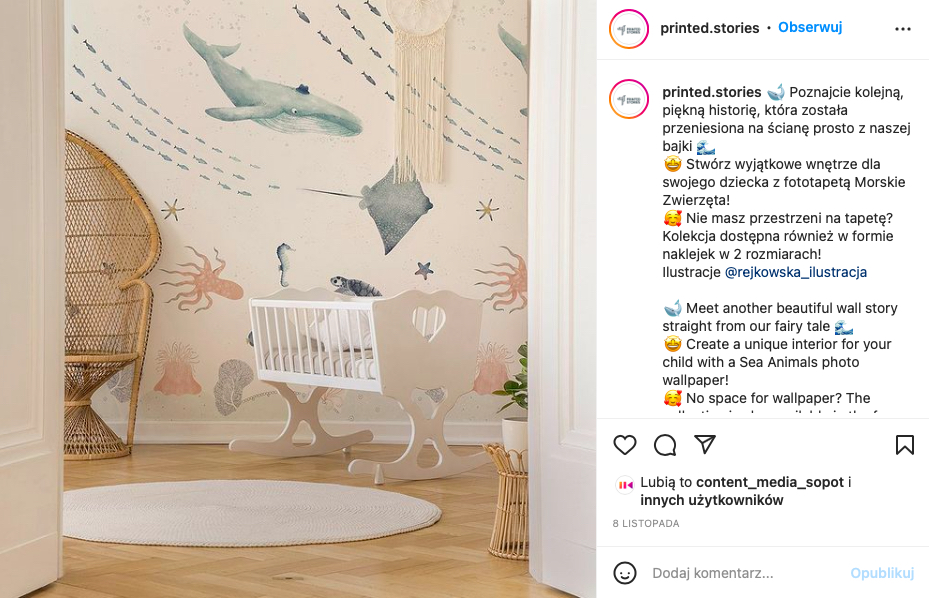Open printed.stories username in header
929x598 pixels.
(x=709, y=28)
